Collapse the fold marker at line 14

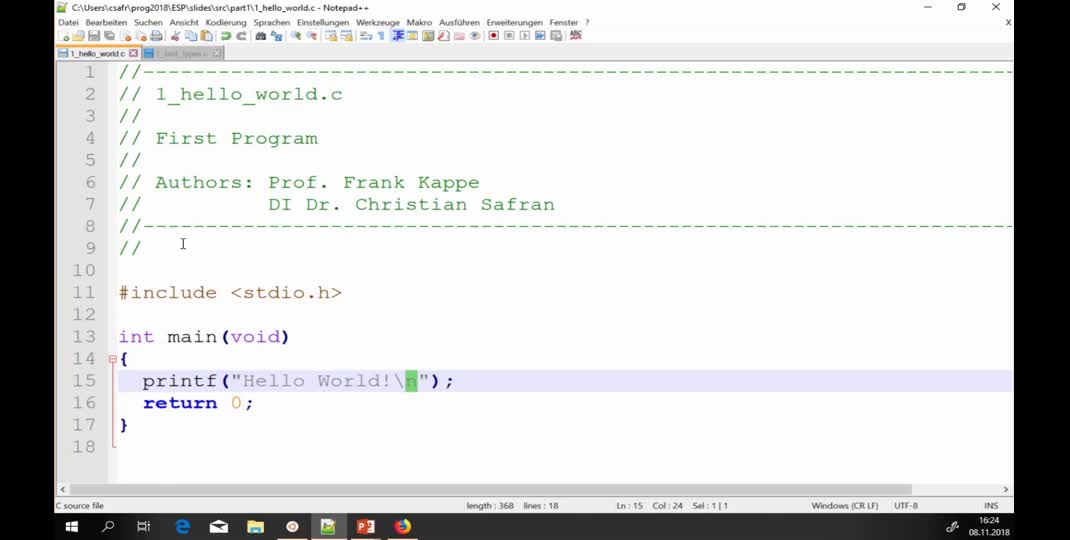coord(113,358)
